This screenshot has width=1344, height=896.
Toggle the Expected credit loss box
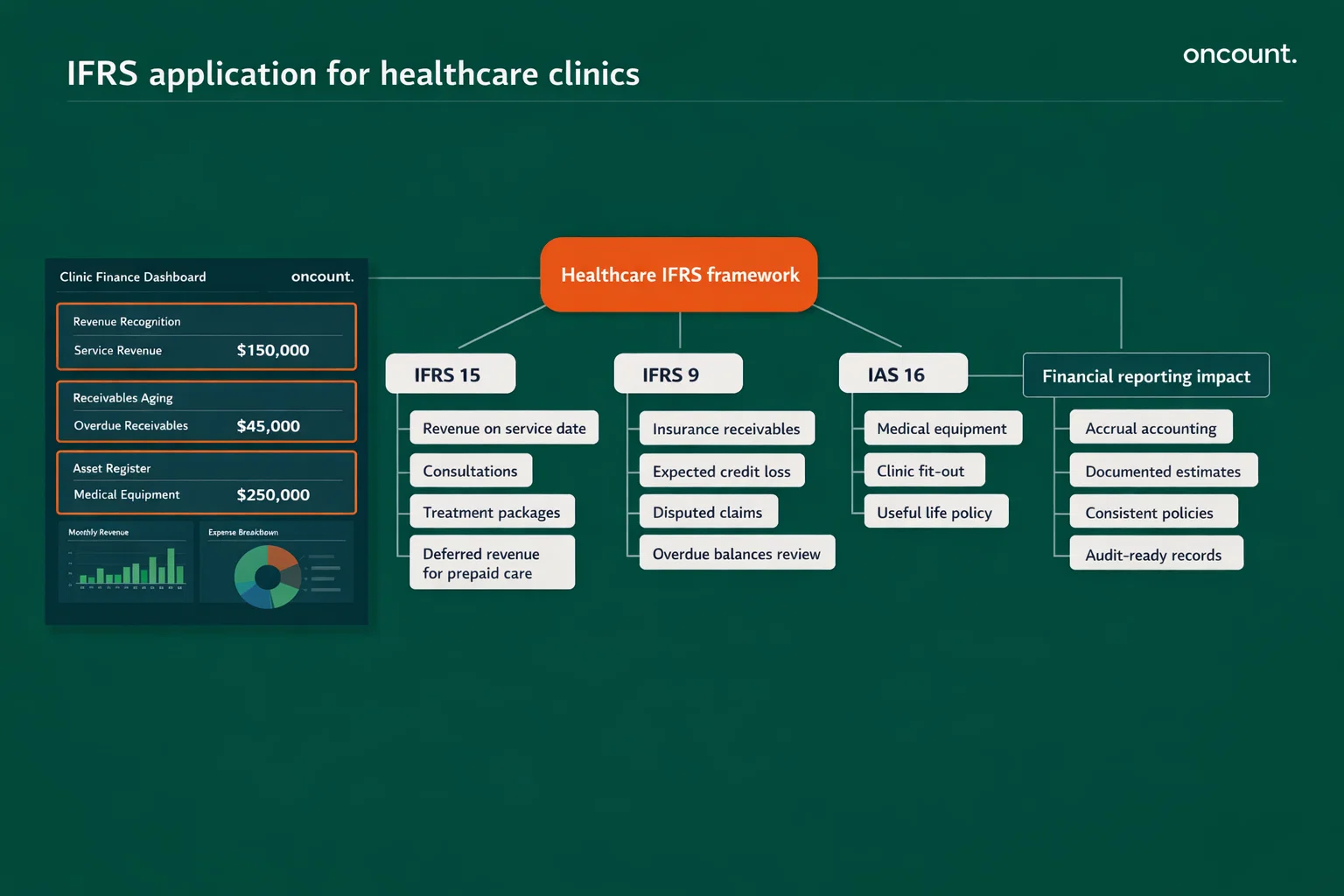[721, 470]
